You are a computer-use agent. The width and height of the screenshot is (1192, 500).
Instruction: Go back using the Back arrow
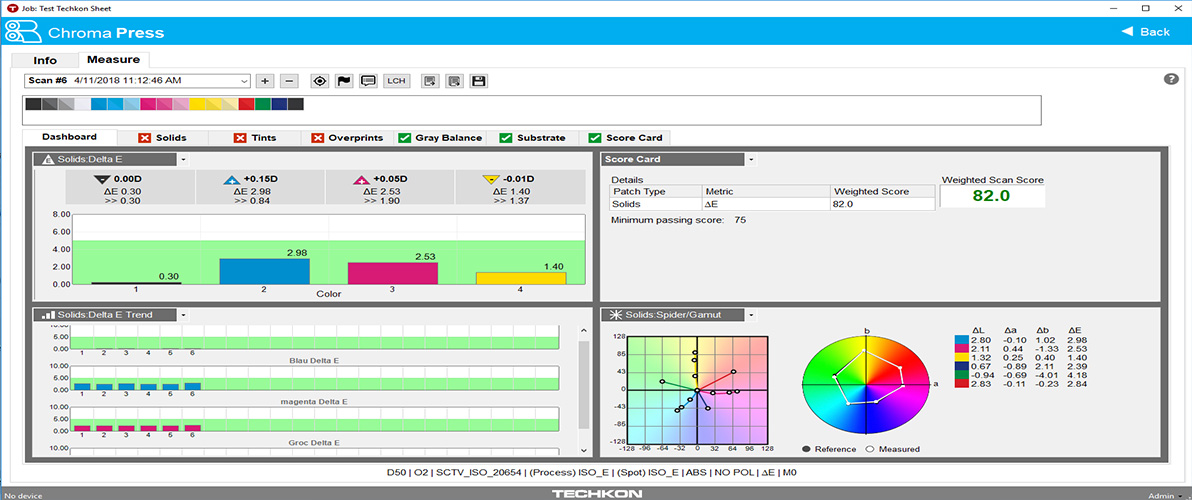(1145, 32)
